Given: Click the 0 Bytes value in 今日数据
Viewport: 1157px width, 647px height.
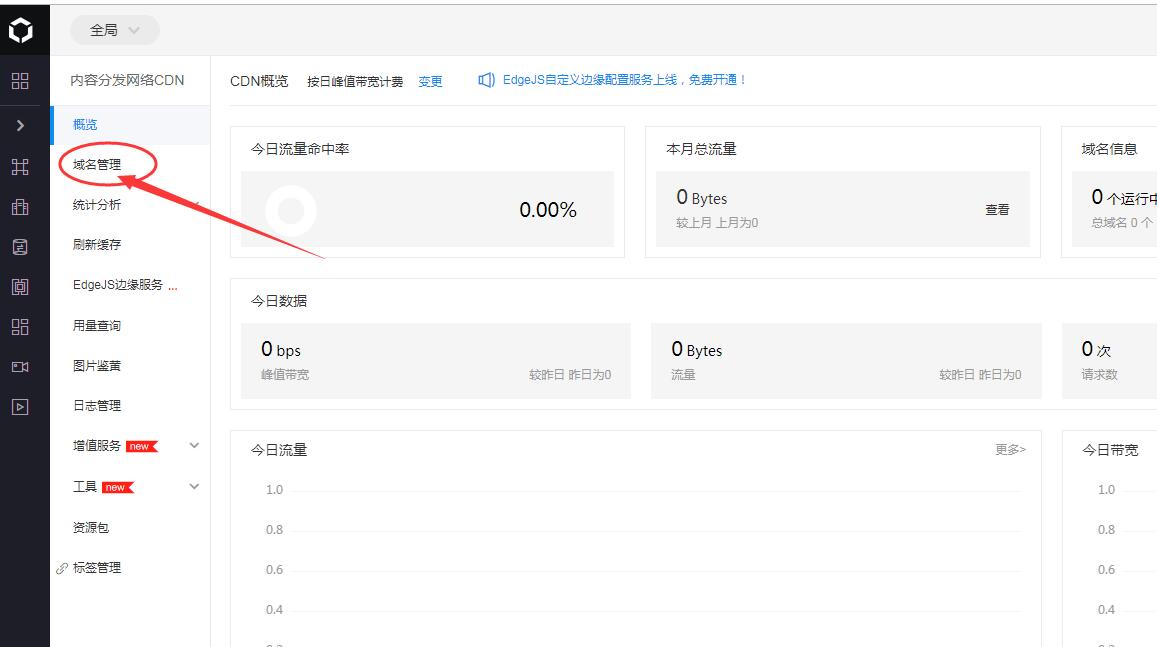Looking at the screenshot, I should click(x=697, y=349).
